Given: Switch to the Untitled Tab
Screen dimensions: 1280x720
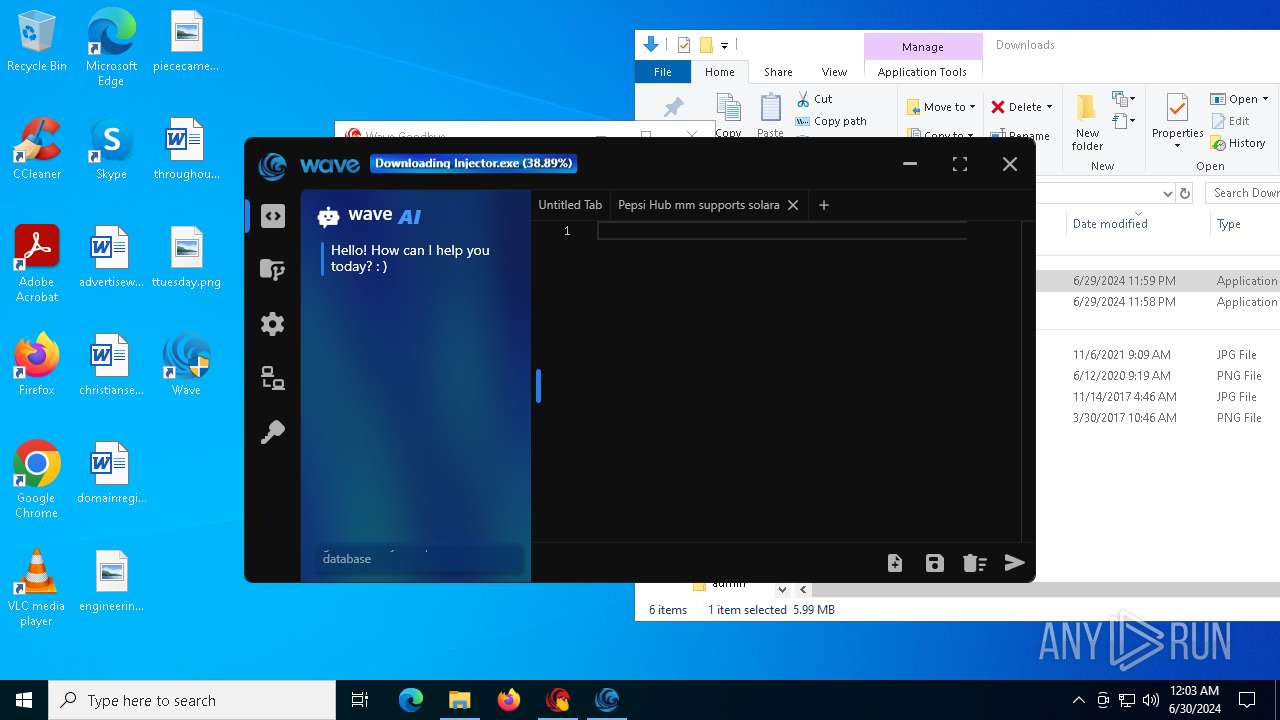Looking at the screenshot, I should tap(570, 205).
